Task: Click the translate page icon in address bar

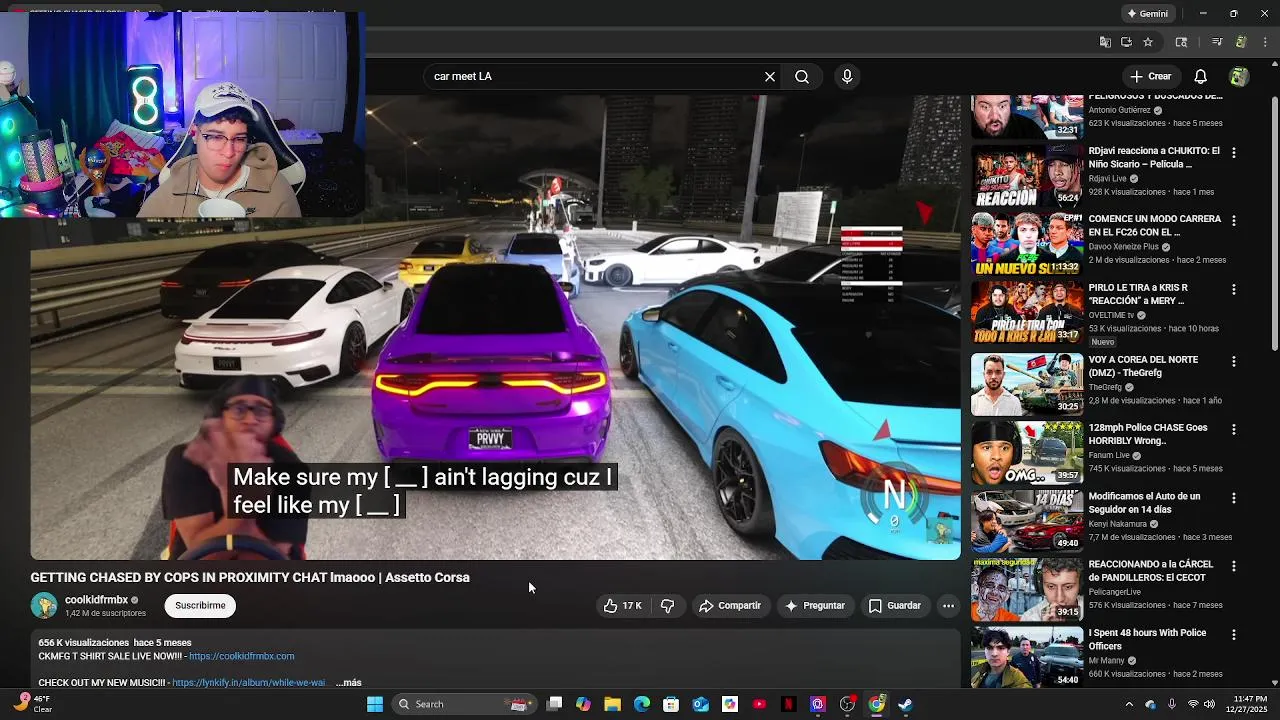Action: click(x=1105, y=42)
